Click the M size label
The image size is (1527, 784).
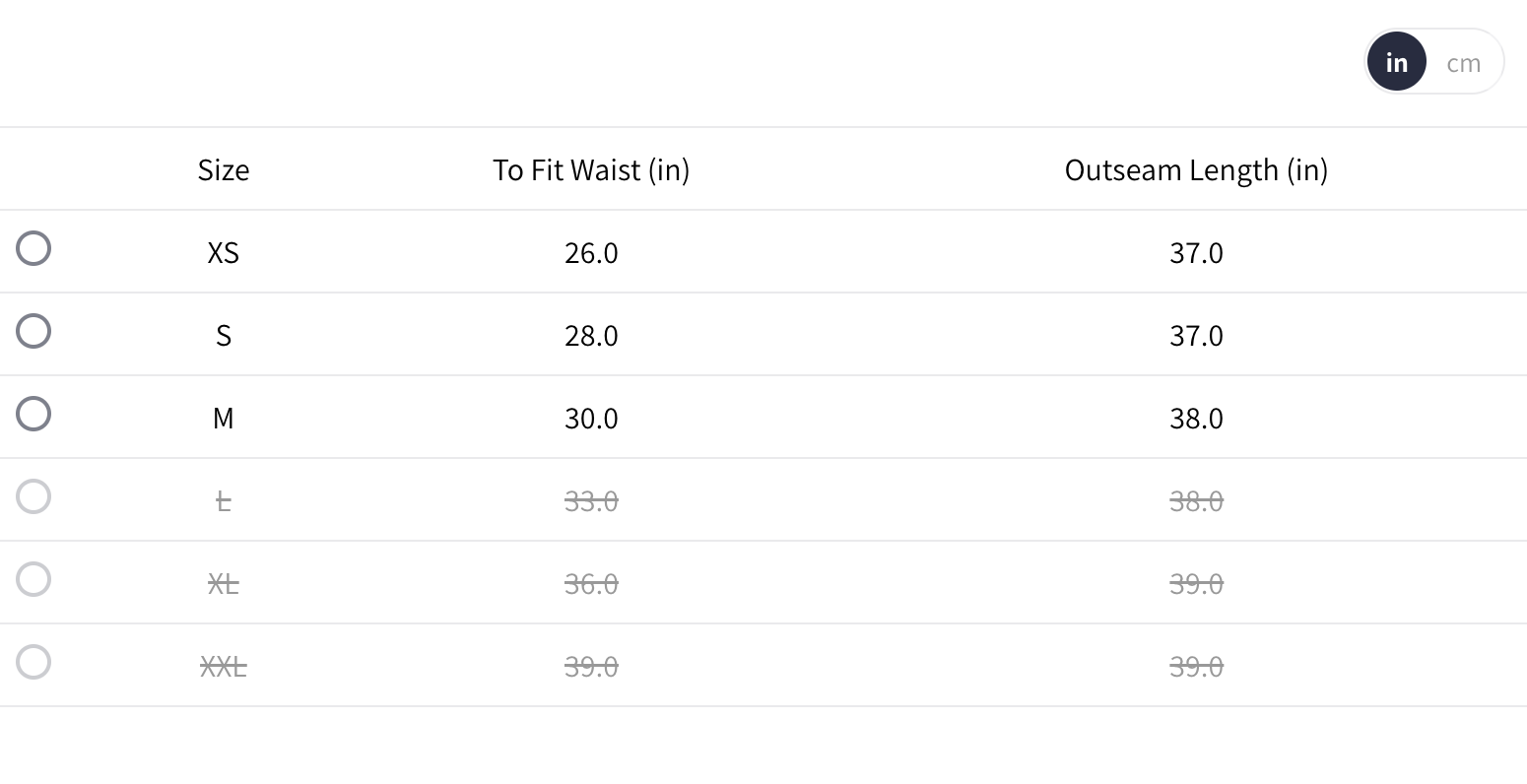[x=224, y=419]
